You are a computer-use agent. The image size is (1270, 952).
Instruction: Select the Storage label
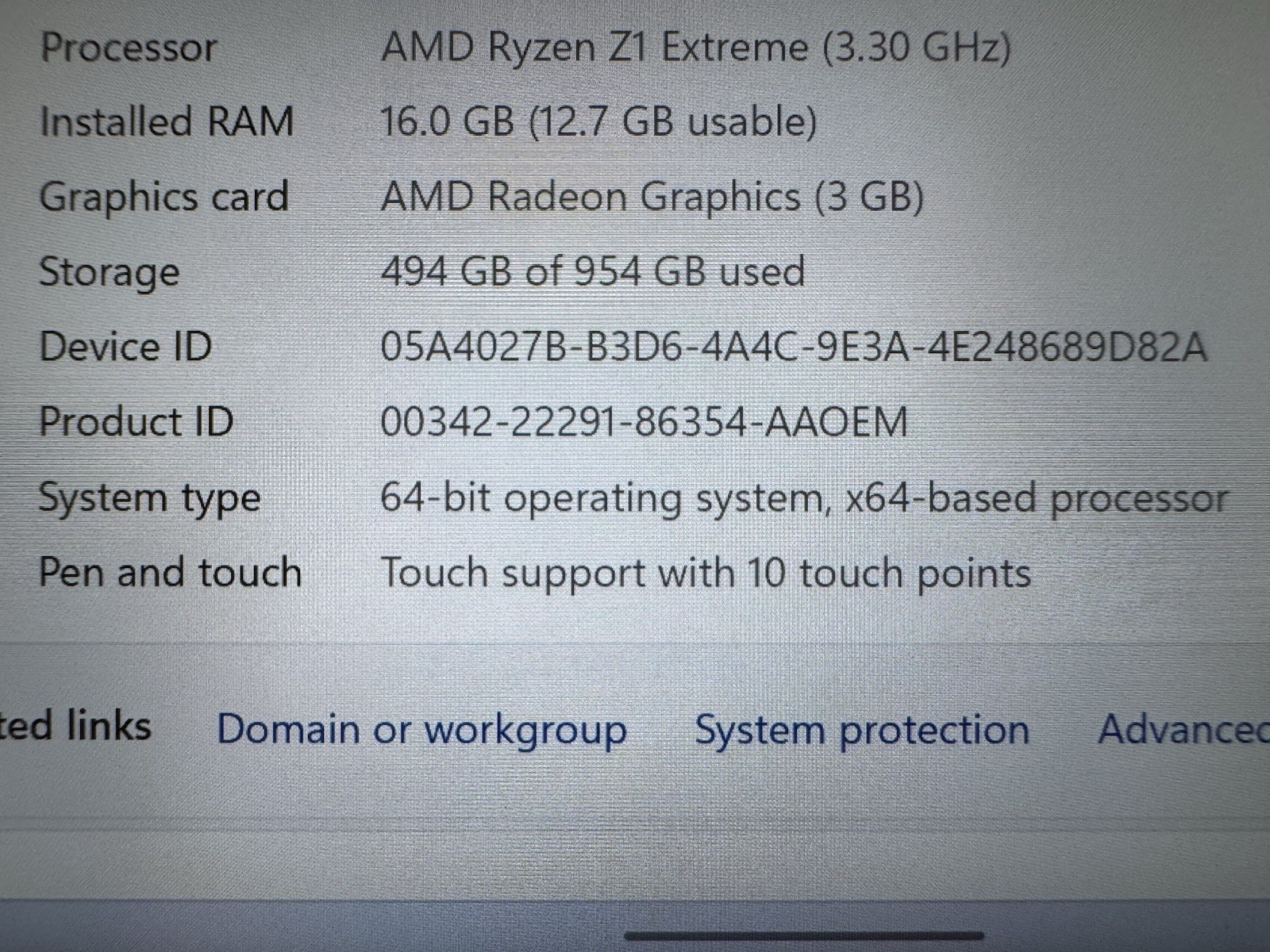pos(110,273)
